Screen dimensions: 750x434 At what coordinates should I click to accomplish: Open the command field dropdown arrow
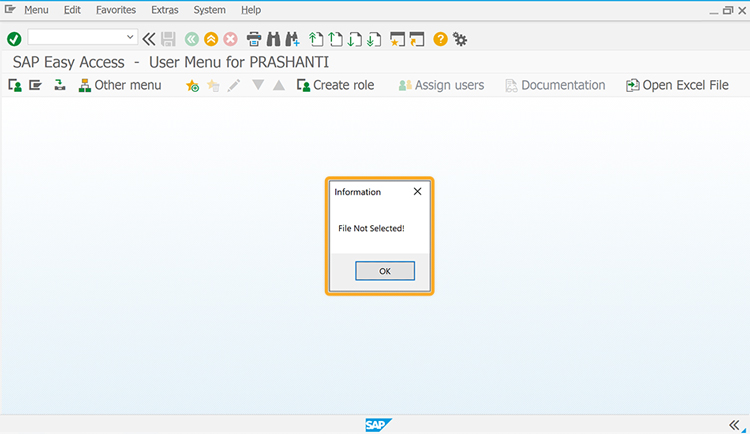click(x=130, y=37)
